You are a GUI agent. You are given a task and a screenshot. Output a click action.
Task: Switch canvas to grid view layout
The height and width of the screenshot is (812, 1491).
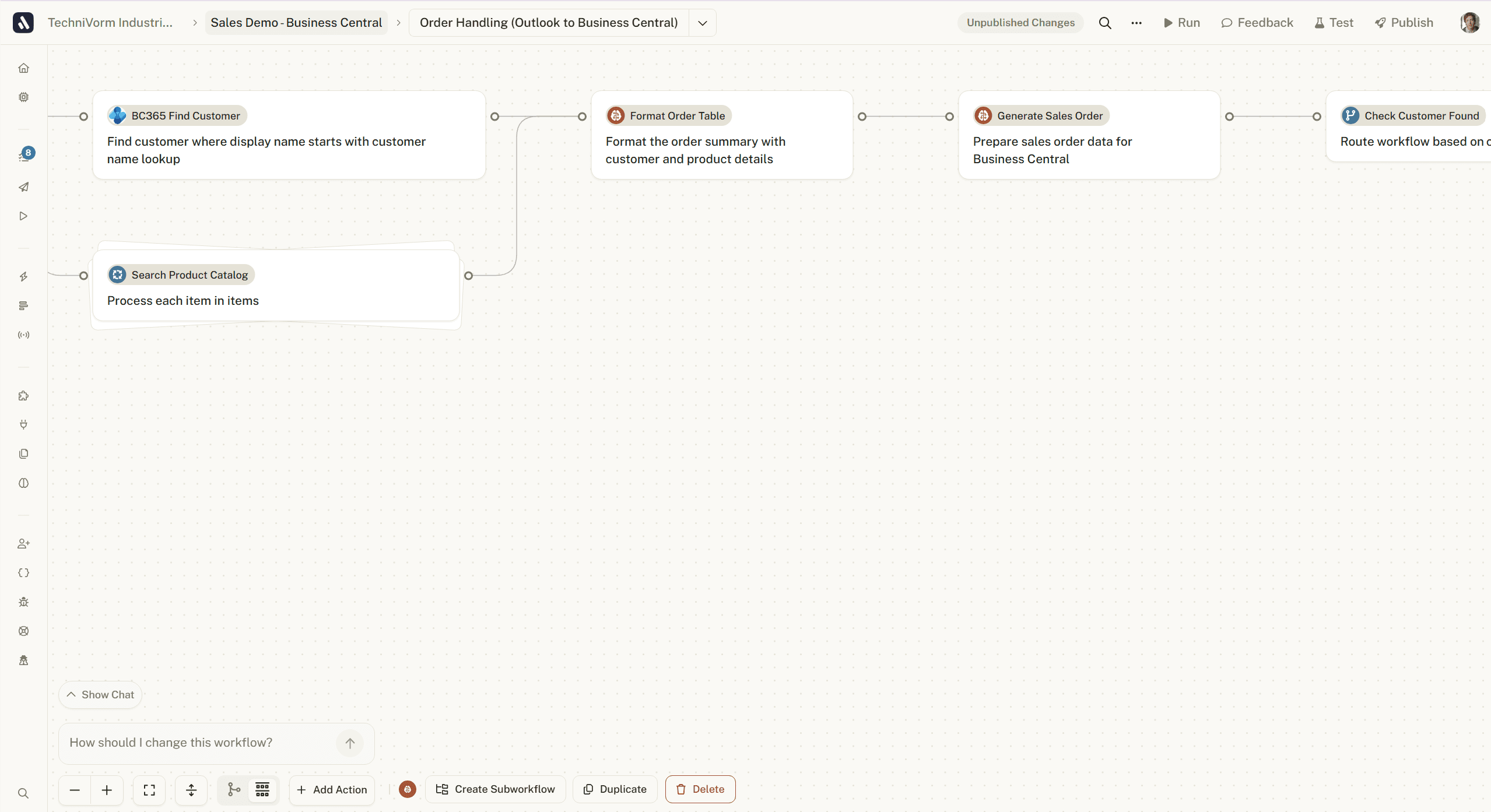coord(262,790)
